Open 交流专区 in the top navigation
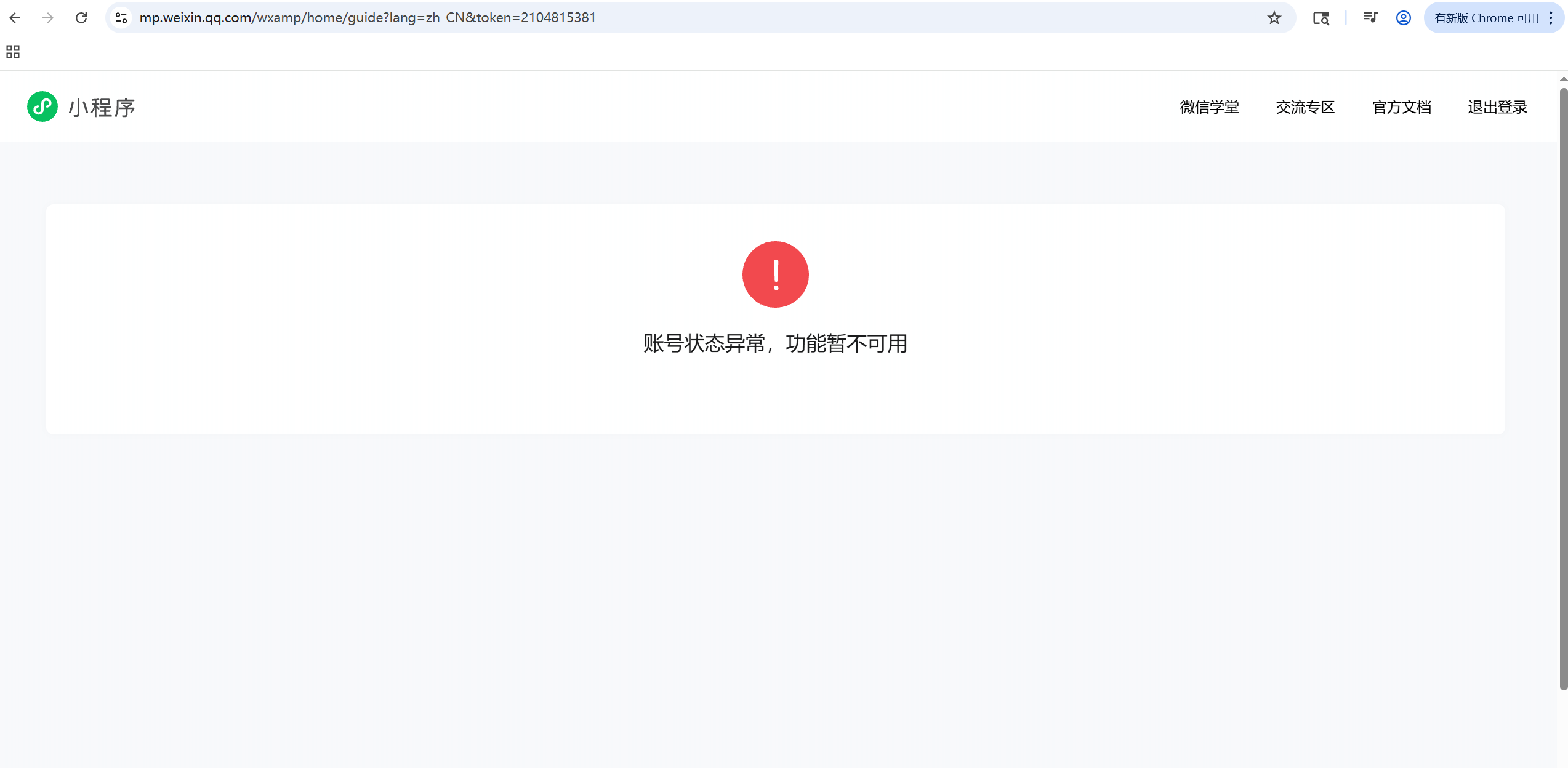 (x=1305, y=107)
